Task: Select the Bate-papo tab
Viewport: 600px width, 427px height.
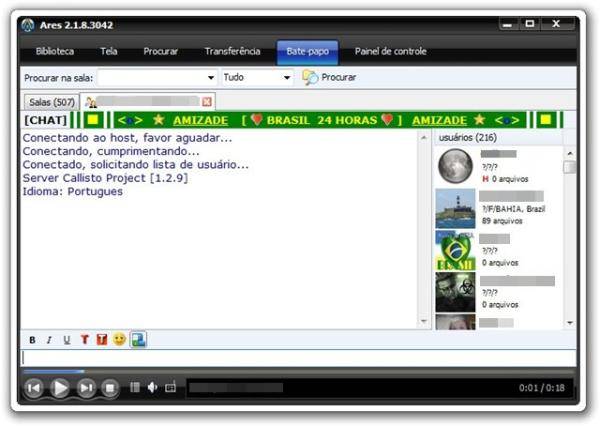Action: [x=308, y=52]
